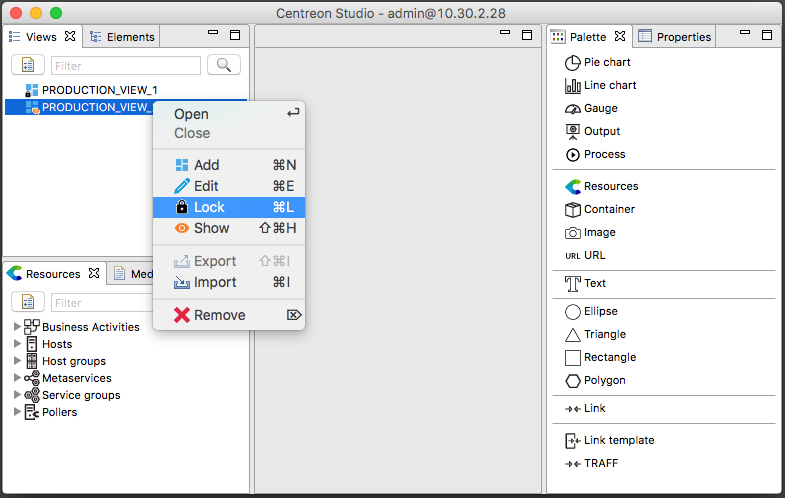This screenshot has width=785, height=498.
Task: Choose Lock from the context menu
Action: coord(229,207)
